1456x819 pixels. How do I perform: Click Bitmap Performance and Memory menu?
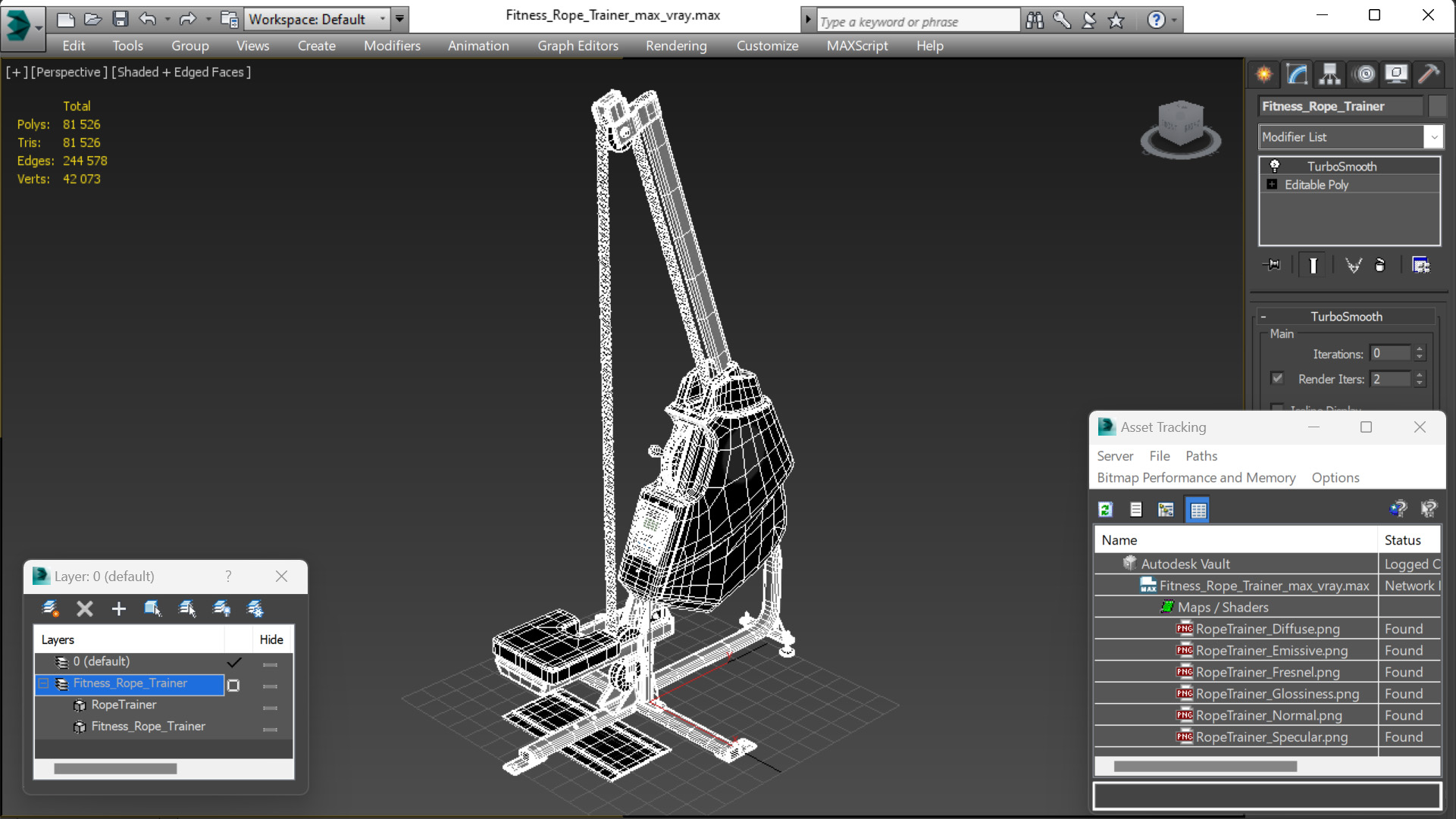point(1196,478)
